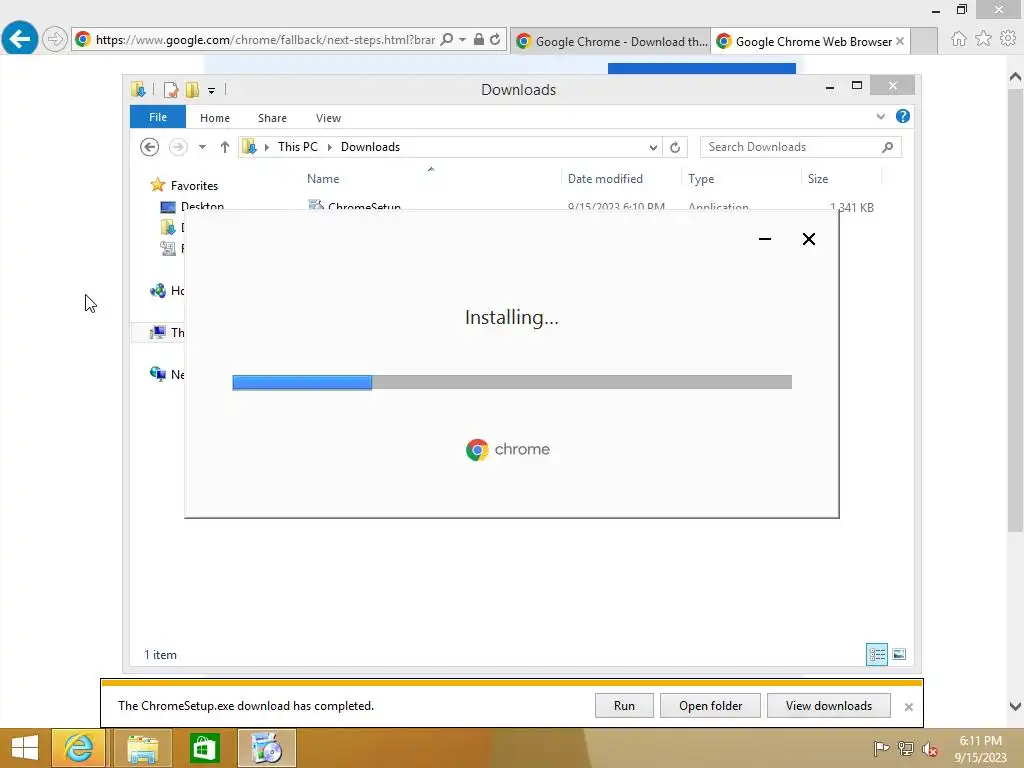This screenshot has height=768, width=1024.
Task: Open a new blank tab in Internet Explorer
Action: [x=924, y=41]
